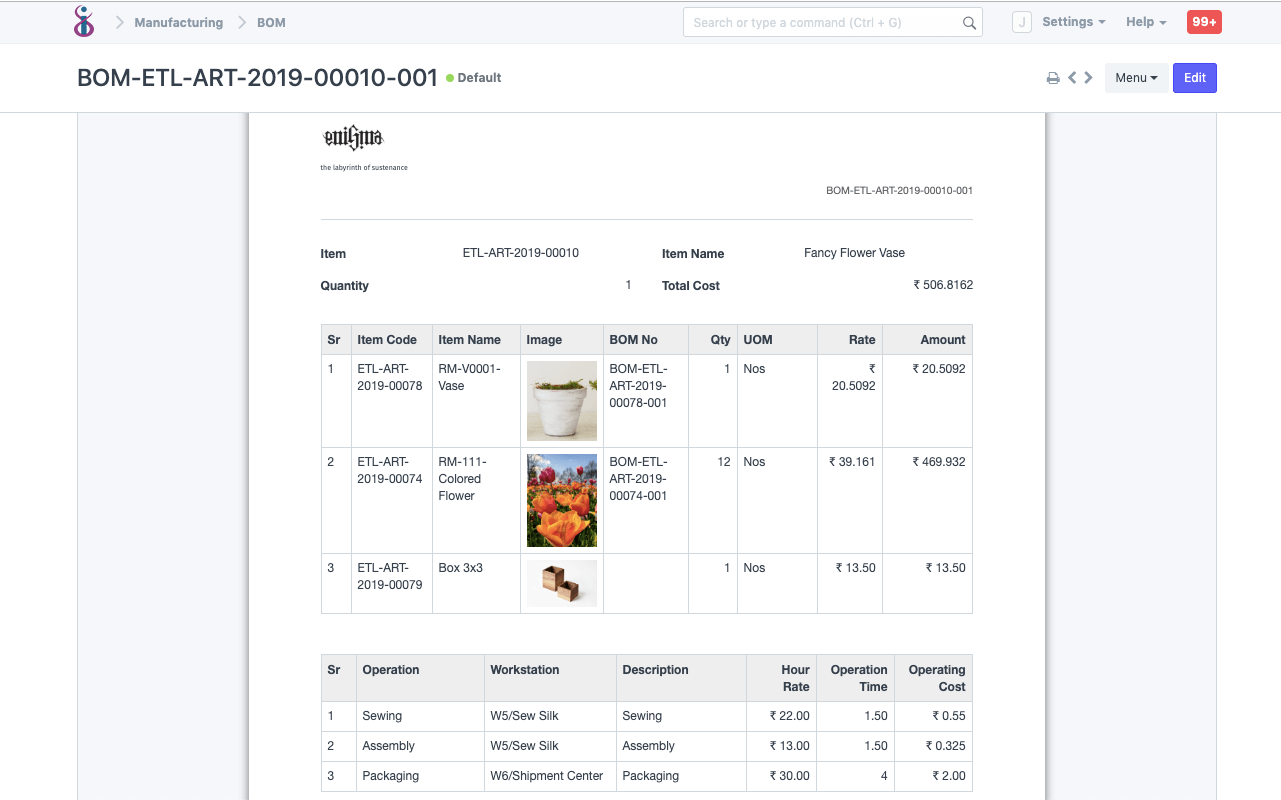The width and height of the screenshot is (1281, 800).
Task: Click the ERPNext logo in the navbar
Action: point(84,21)
